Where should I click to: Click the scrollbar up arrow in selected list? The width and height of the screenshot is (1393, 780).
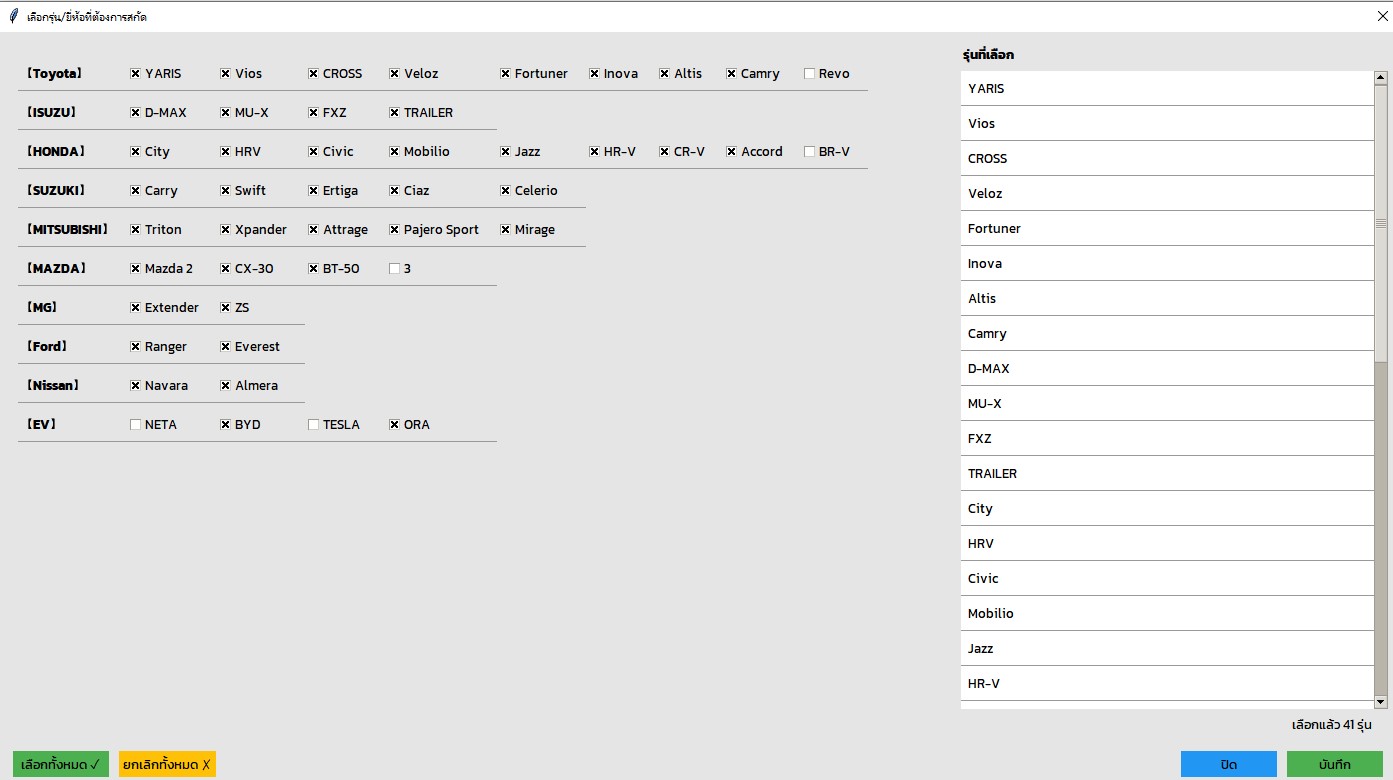pos(1381,78)
